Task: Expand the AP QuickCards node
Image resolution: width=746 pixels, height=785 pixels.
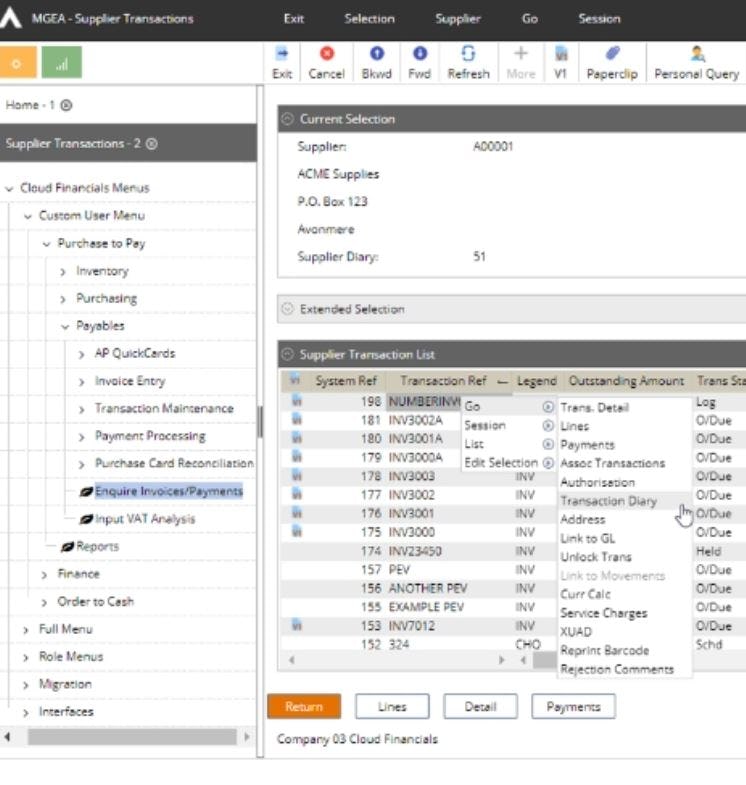Action: (x=82, y=354)
